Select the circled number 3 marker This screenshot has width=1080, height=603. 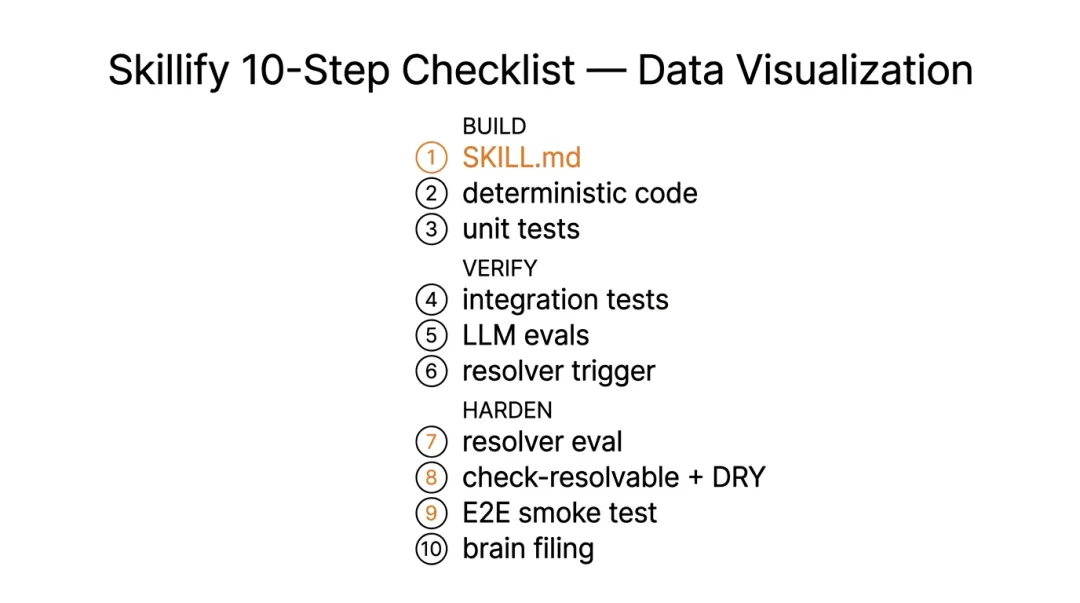coord(431,229)
